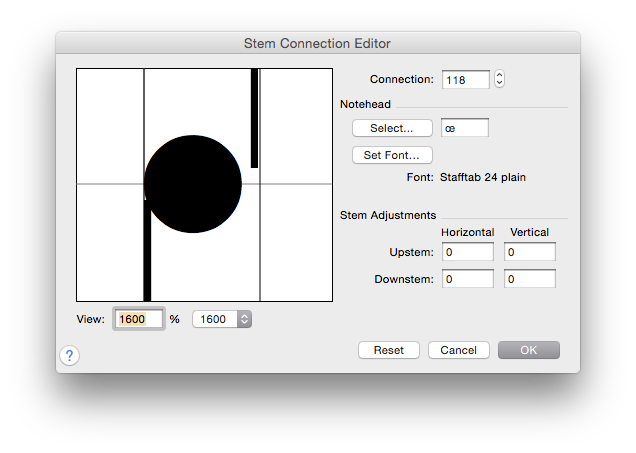
Task: Click the 'Horizontal' column header
Action: click(x=468, y=232)
